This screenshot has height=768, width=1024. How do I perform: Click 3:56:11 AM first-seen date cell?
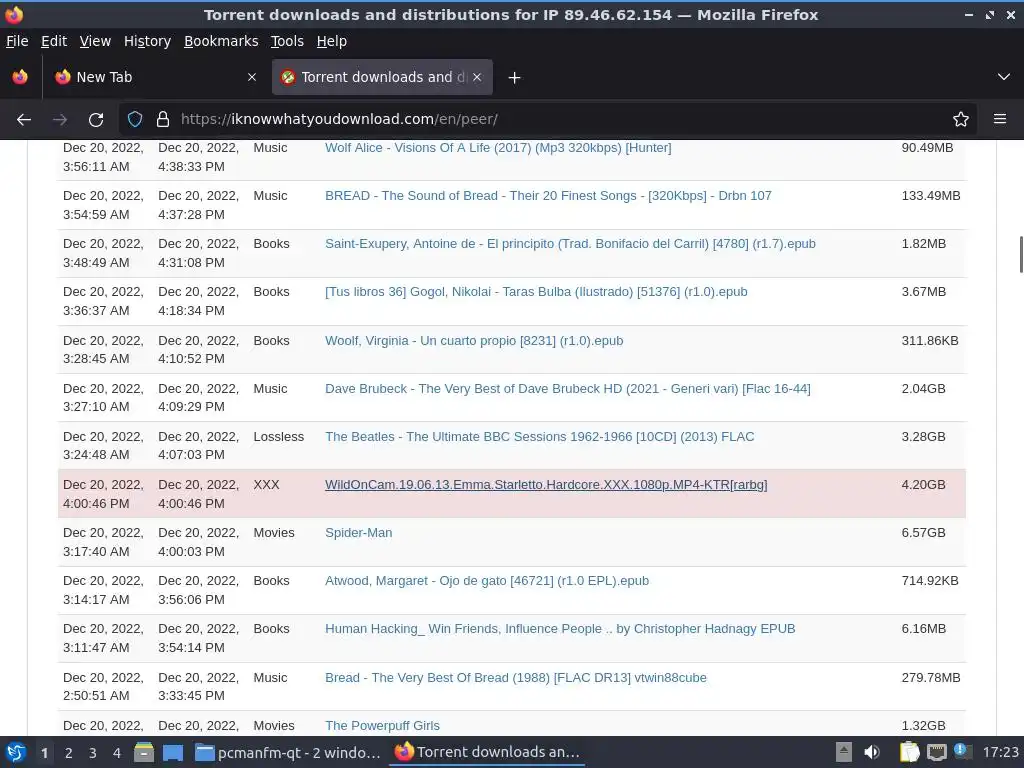pos(103,157)
